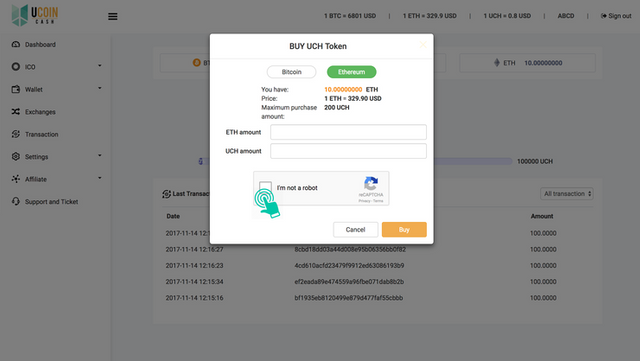
Task: Click the orange 10.00000000 balance in dialog
Action: 343,89
